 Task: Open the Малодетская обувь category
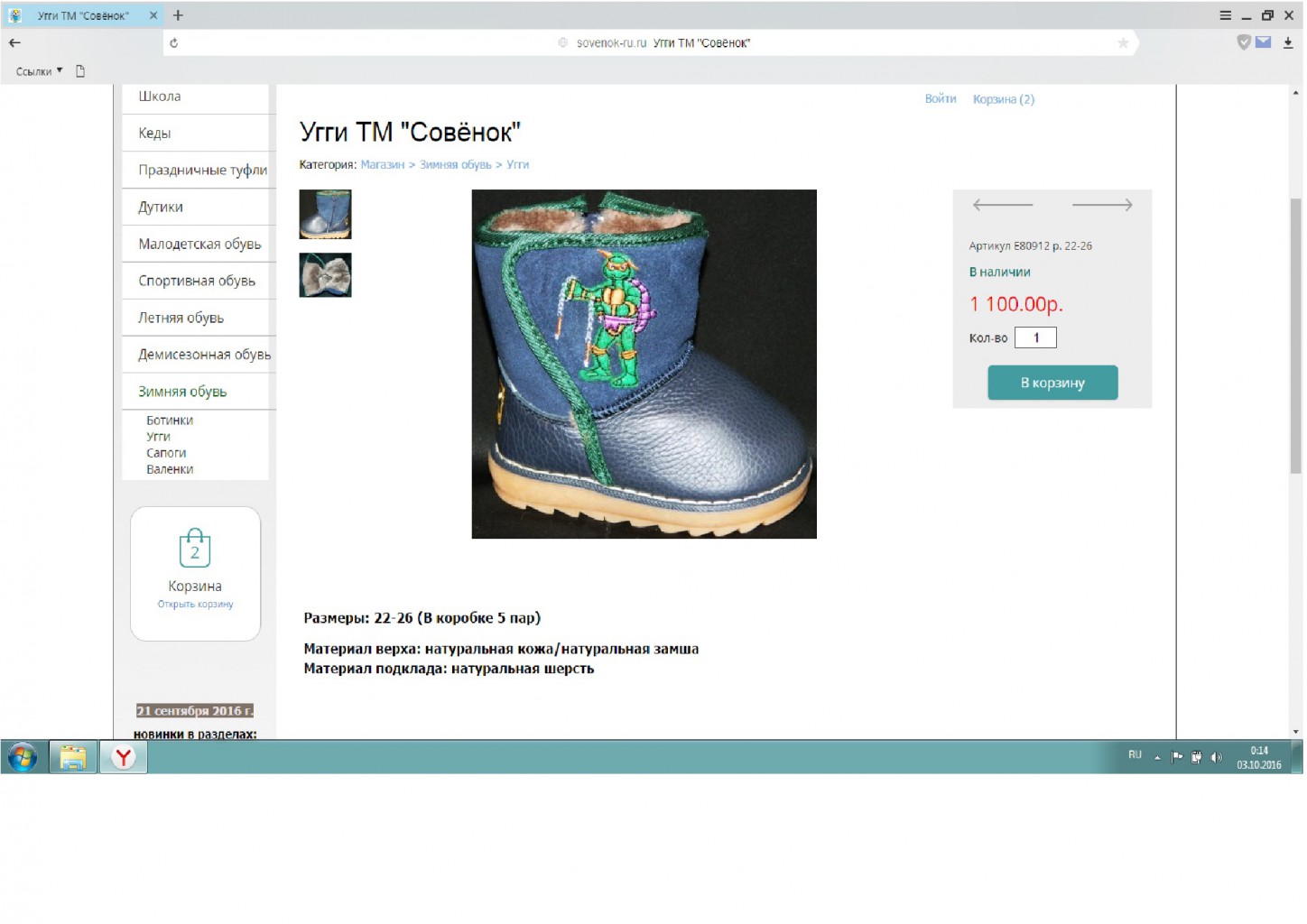(x=199, y=245)
